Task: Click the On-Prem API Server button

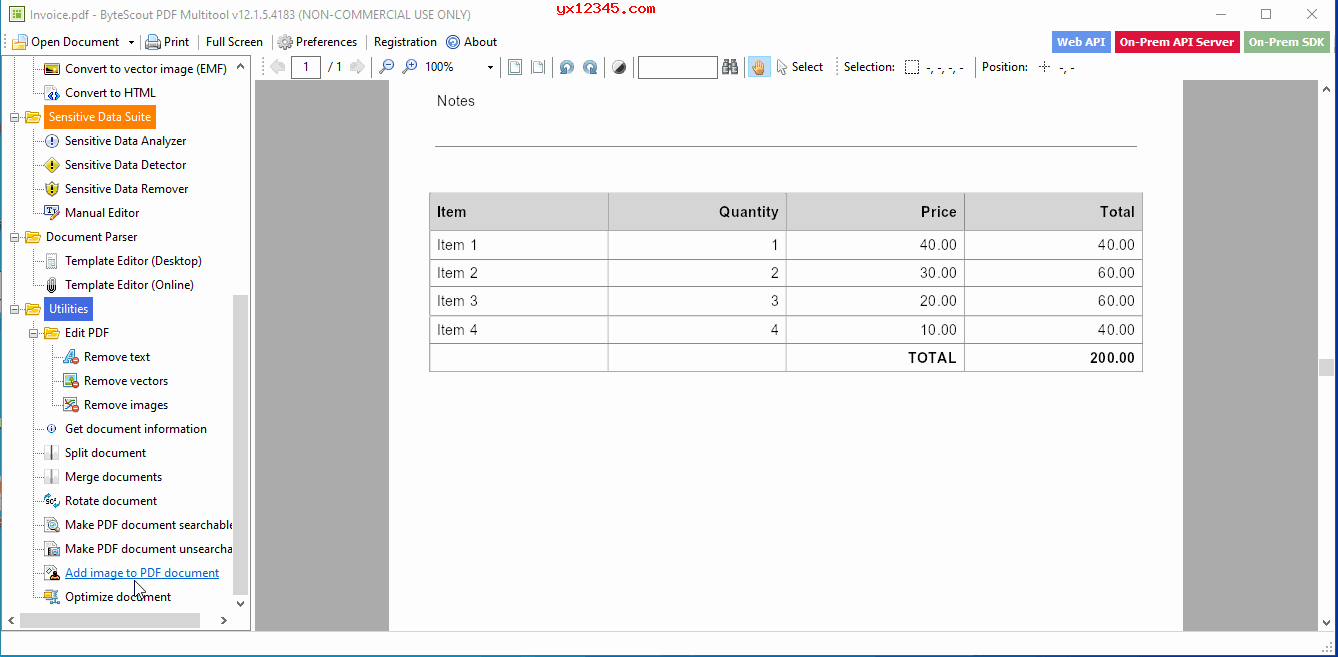Action: click(x=1176, y=42)
